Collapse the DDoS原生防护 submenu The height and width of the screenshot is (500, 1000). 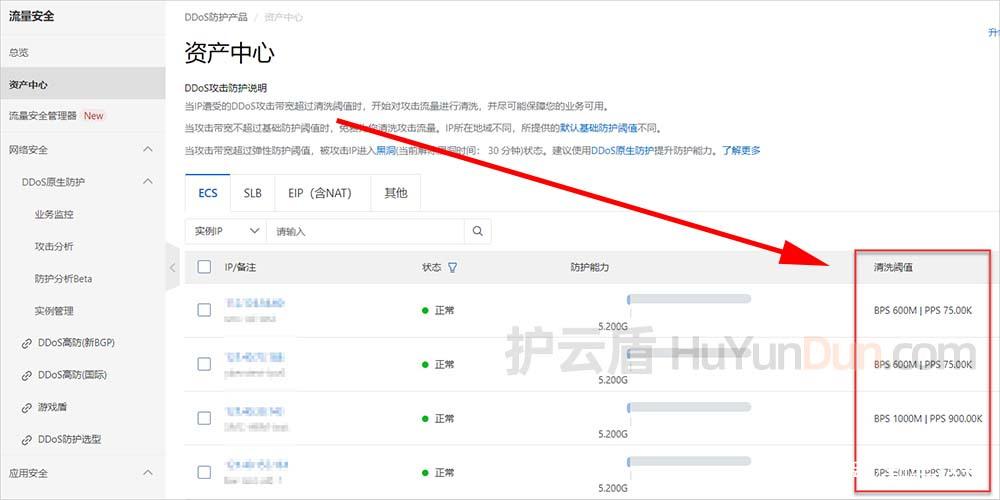click(x=148, y=182)
